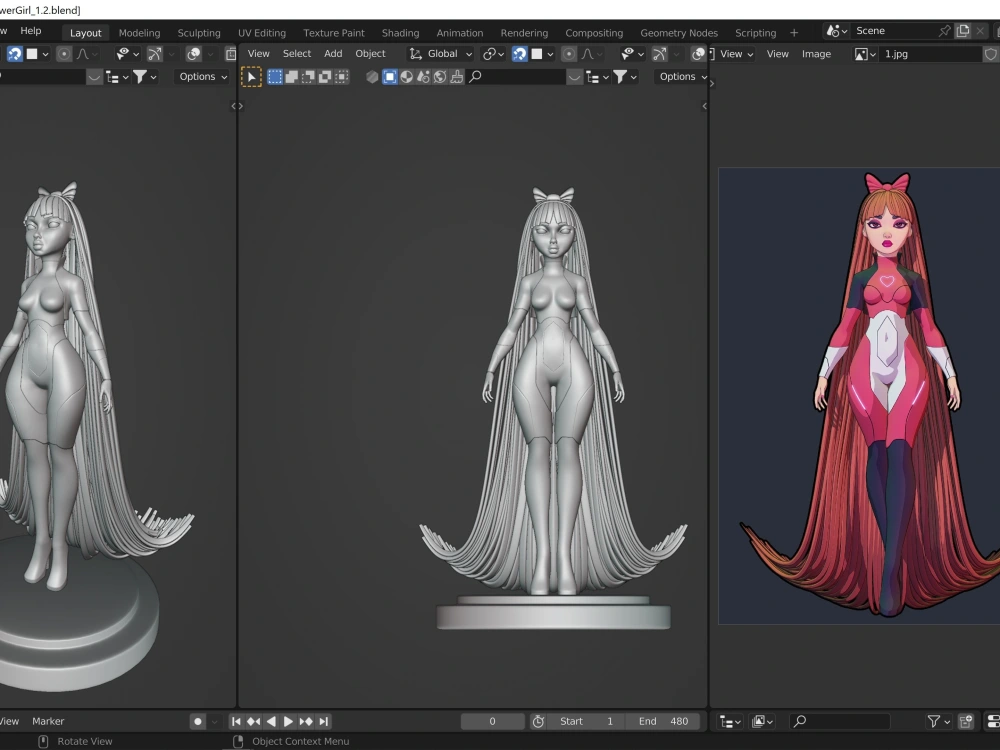
Task: Click the fake user shield icon beside 1.jpg
Action: 990,54
